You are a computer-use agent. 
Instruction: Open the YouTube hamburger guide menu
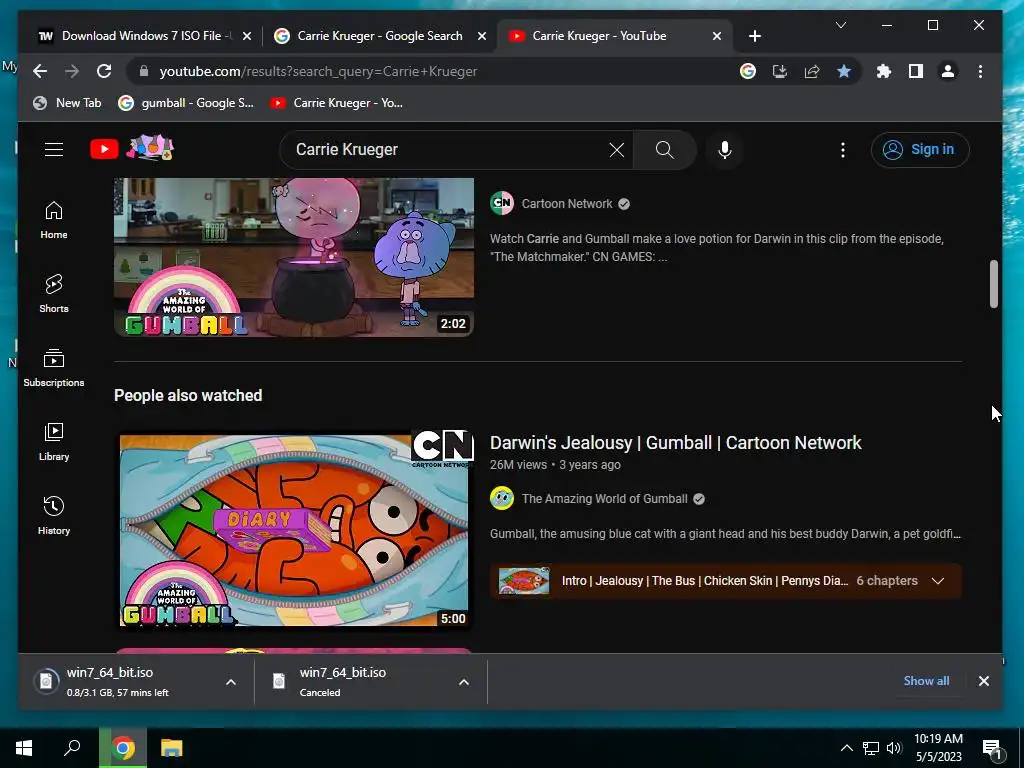[54, 150]
